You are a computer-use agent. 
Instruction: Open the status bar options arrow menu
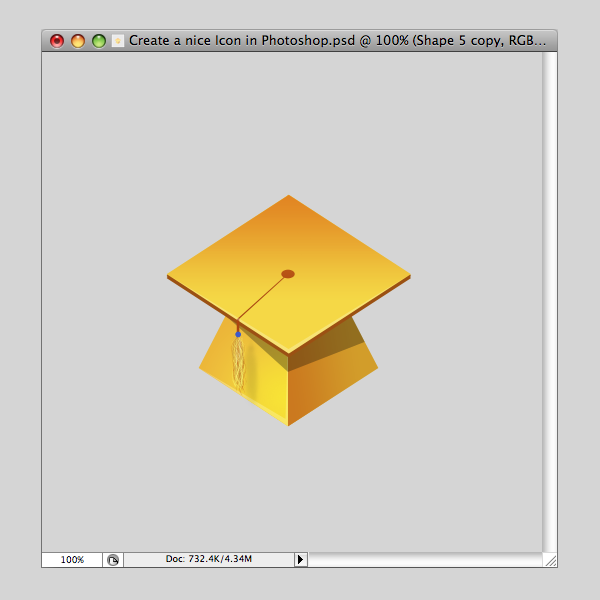click(301, 559)
